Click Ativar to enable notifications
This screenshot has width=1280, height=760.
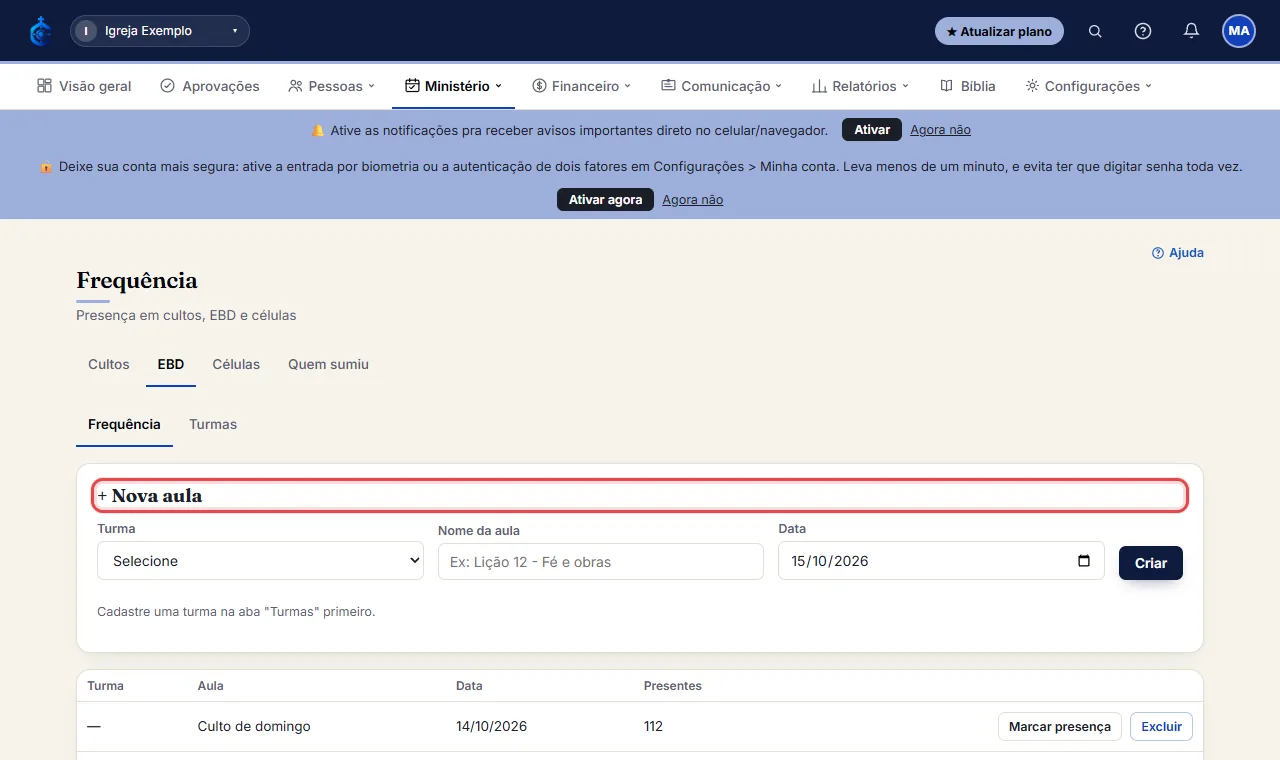coord(872,130)
